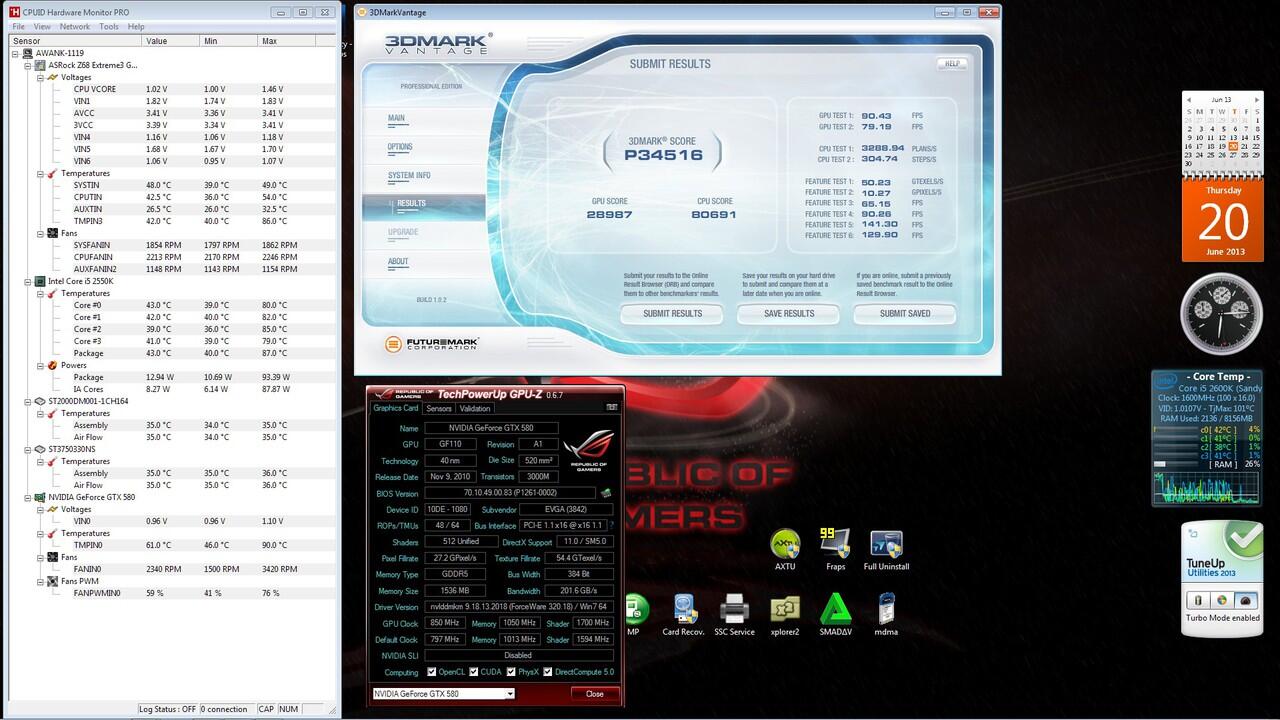The height and width of the screenshot is (720, 1280).
Task: Open the File menu in Hardware Monitor
Action: (19, 27)
